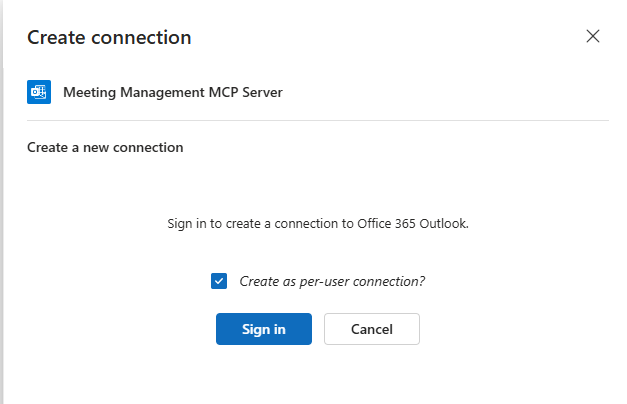
Task: Uncheck Create as per-user connection checkbox
Action: click(219, 281)
